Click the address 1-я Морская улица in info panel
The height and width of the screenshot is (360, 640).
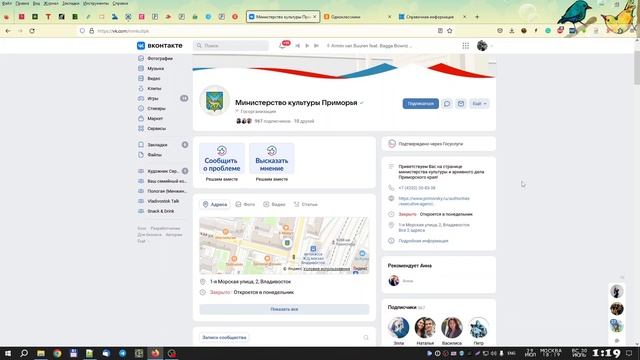434,225
